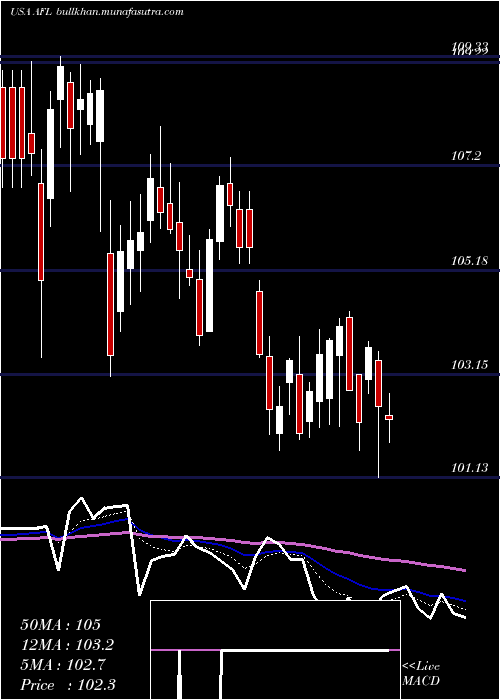The height and width of the screenshot is (700, 500).
Task: Click the 'USA AFL bullkhan.munafasutra.com' title text
Action: [96, 12]
